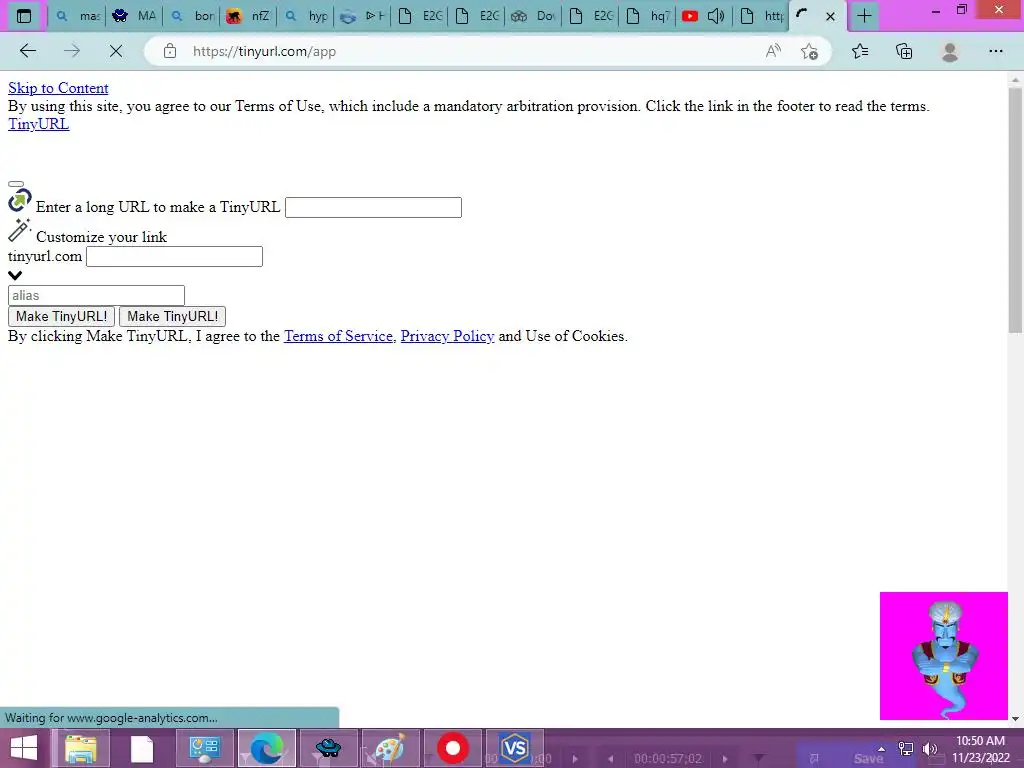The height and width of the screenshot is (768, 1024).
Task: Open a new browser tab
Action: 864,16
